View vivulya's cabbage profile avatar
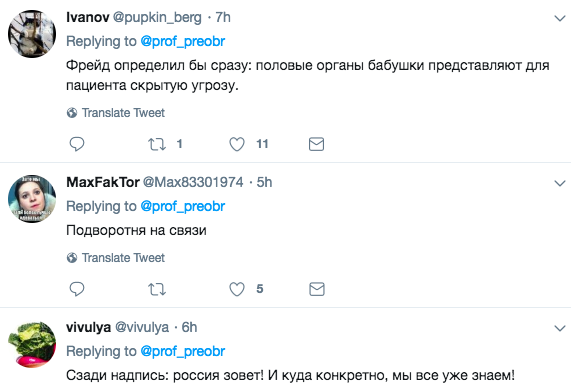Viewport: 571px width, 392px height. (x=32, y=344)
